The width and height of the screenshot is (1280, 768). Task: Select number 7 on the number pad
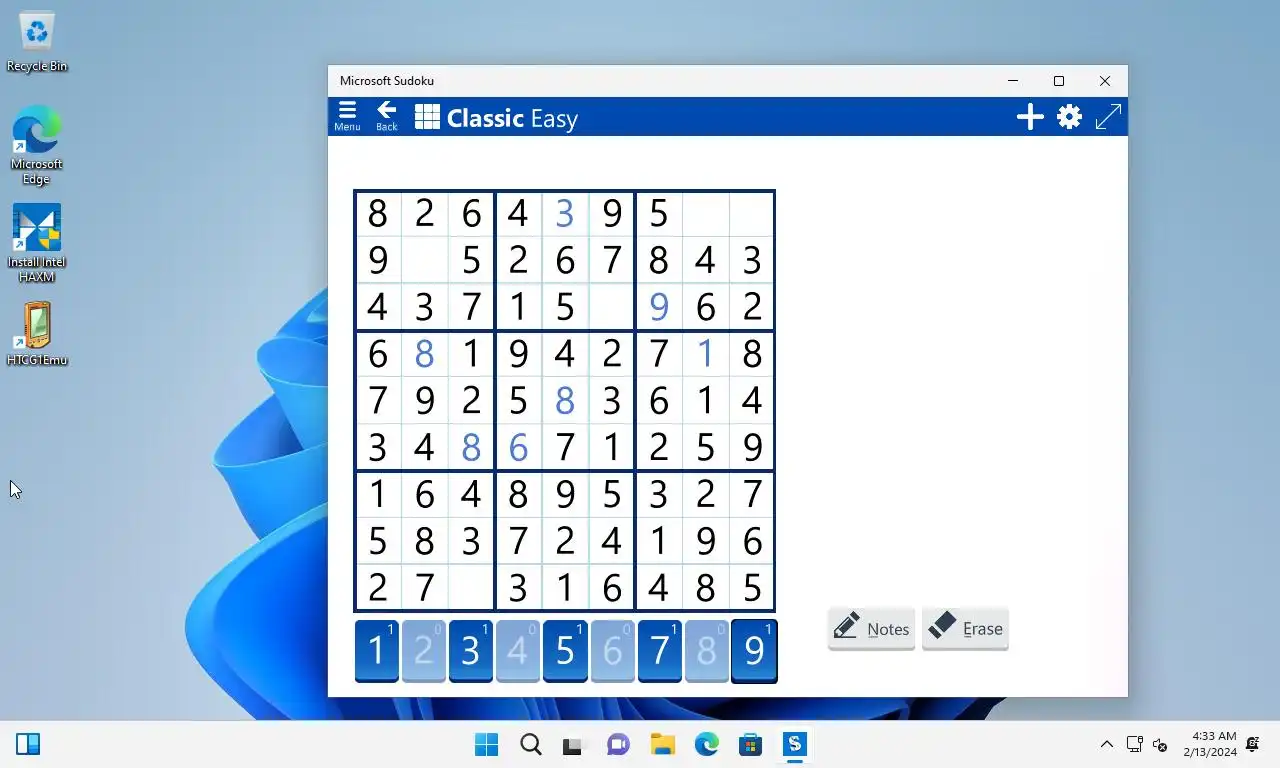(659, 651)
